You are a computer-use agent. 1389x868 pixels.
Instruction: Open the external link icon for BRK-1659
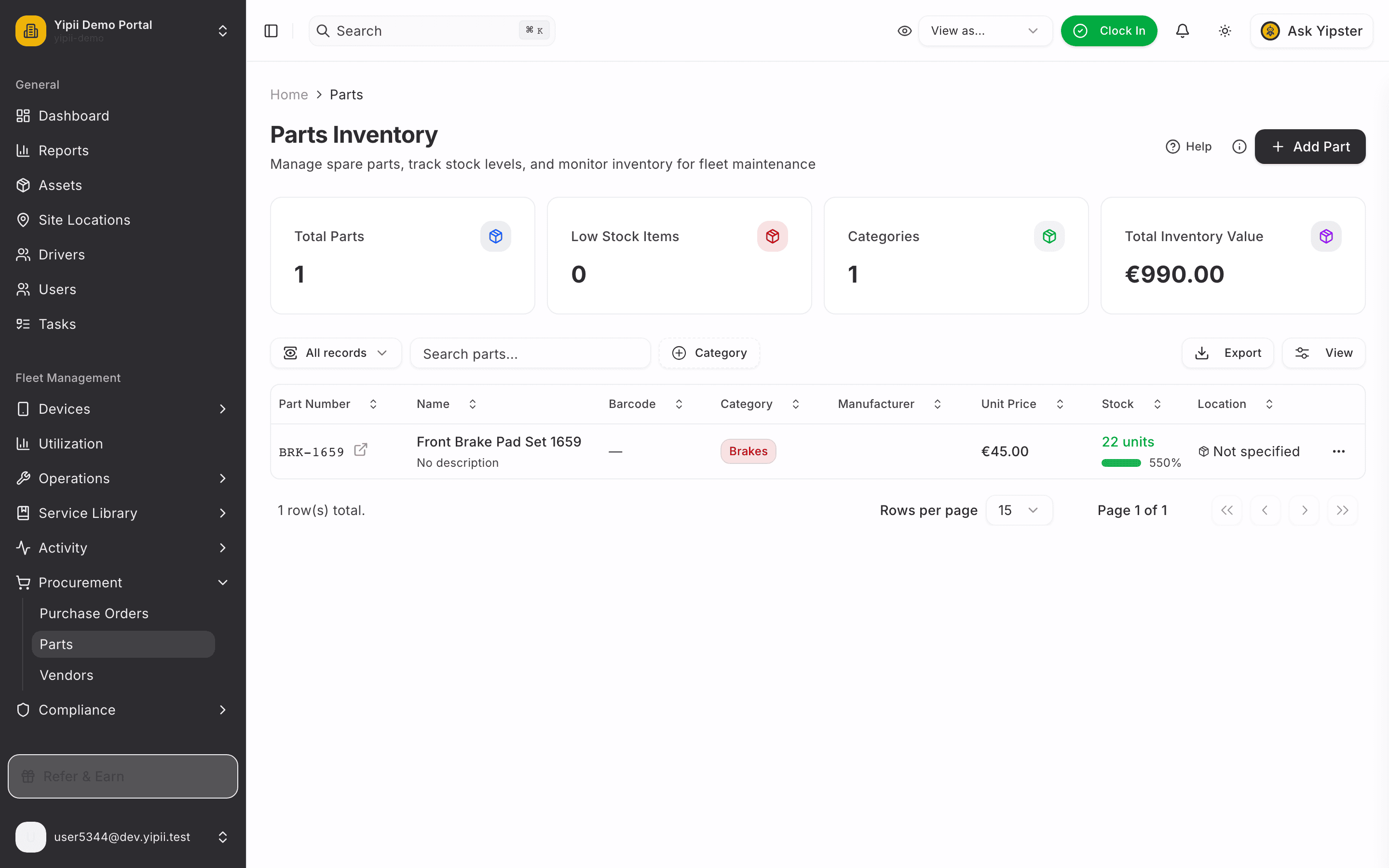(x=360, y=450)
